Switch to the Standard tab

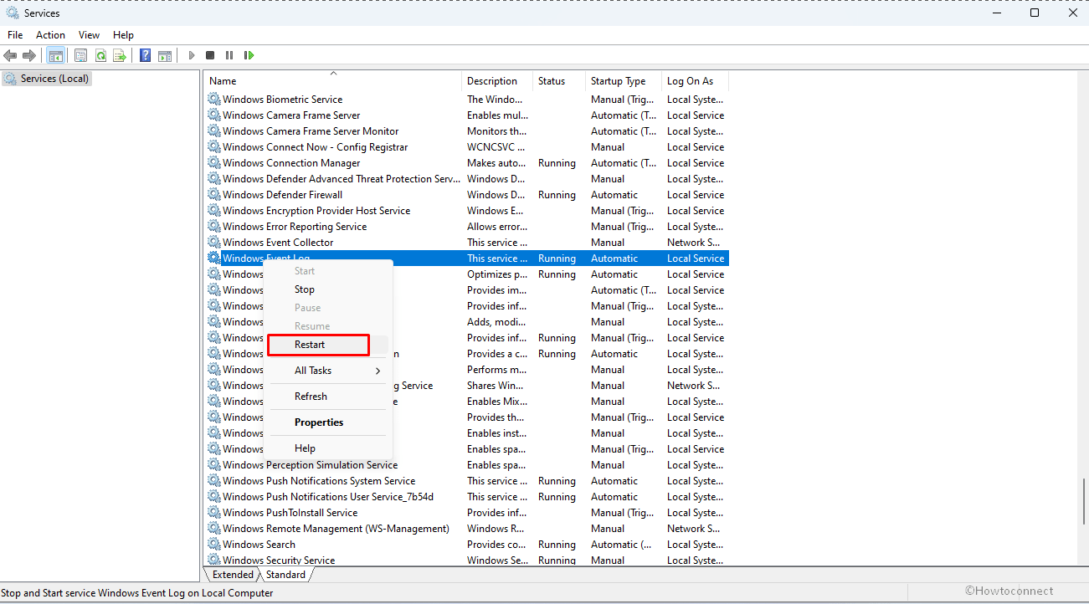(x=285, y=575)
